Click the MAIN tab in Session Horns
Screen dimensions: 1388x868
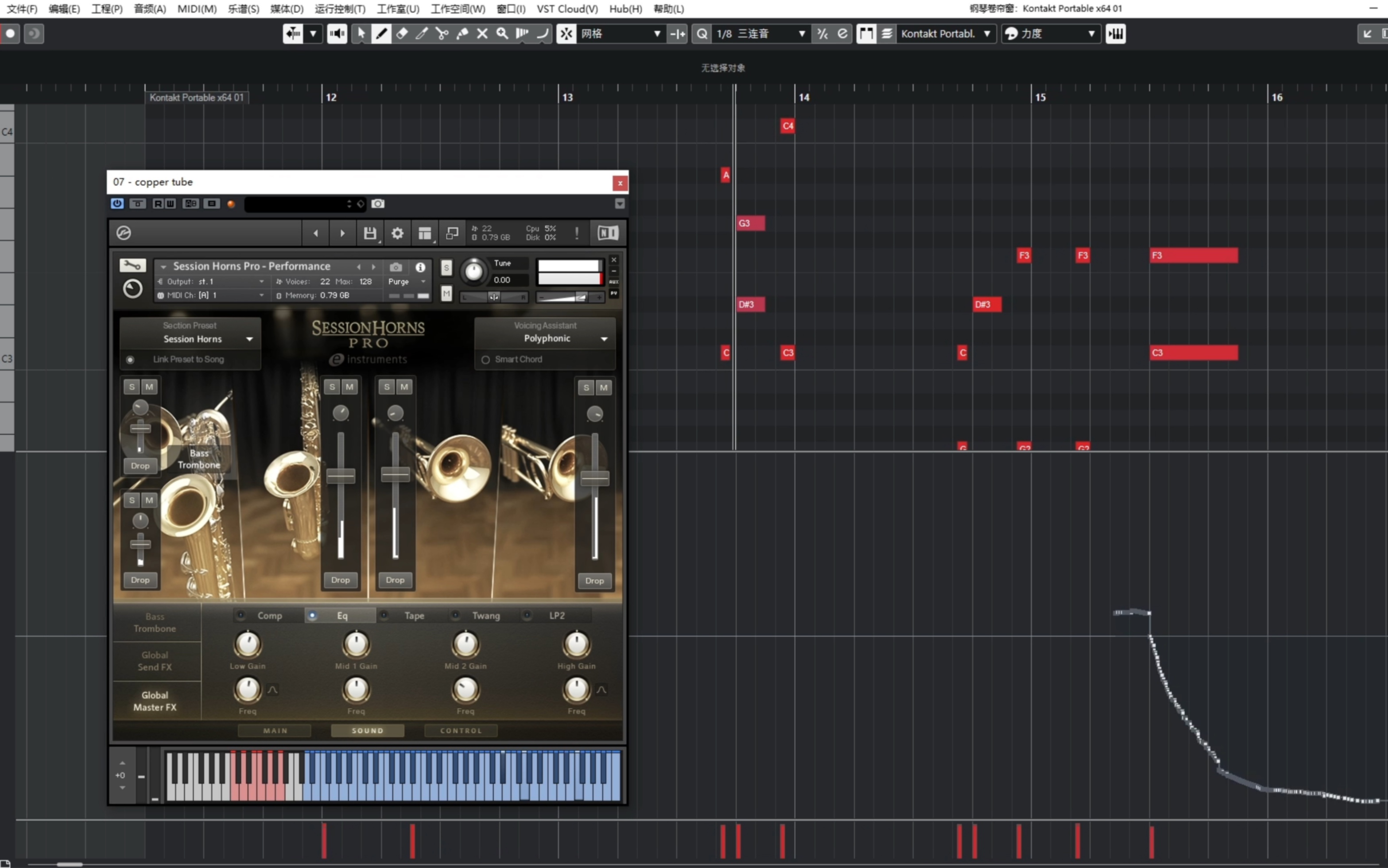pyautogui.click(x=277, y=730)
